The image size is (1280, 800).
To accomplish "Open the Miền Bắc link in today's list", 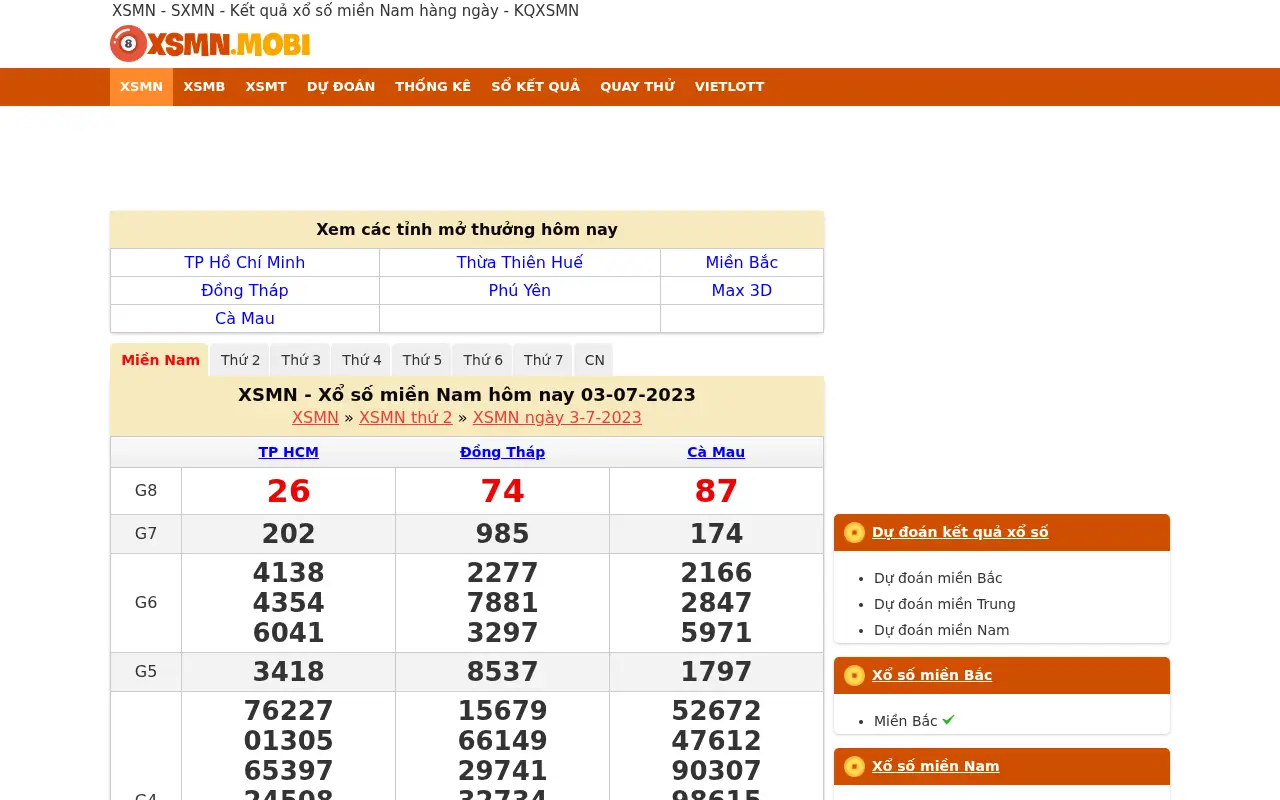I will click(742, 262).
